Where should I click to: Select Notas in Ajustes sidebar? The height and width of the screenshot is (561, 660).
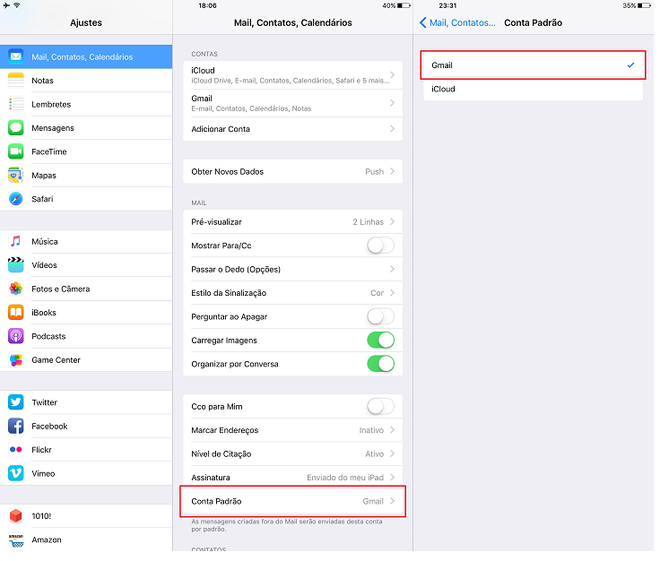point(86,80)
